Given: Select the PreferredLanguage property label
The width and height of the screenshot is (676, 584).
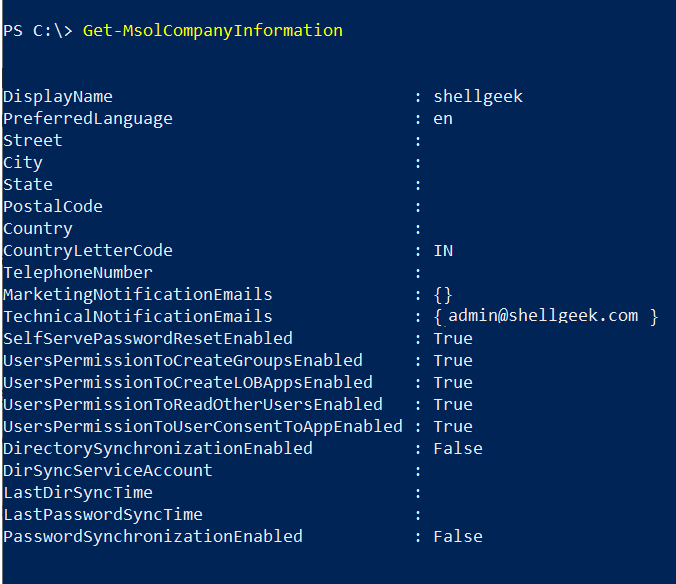Looking at the screenshot, I should pos(88,119).
